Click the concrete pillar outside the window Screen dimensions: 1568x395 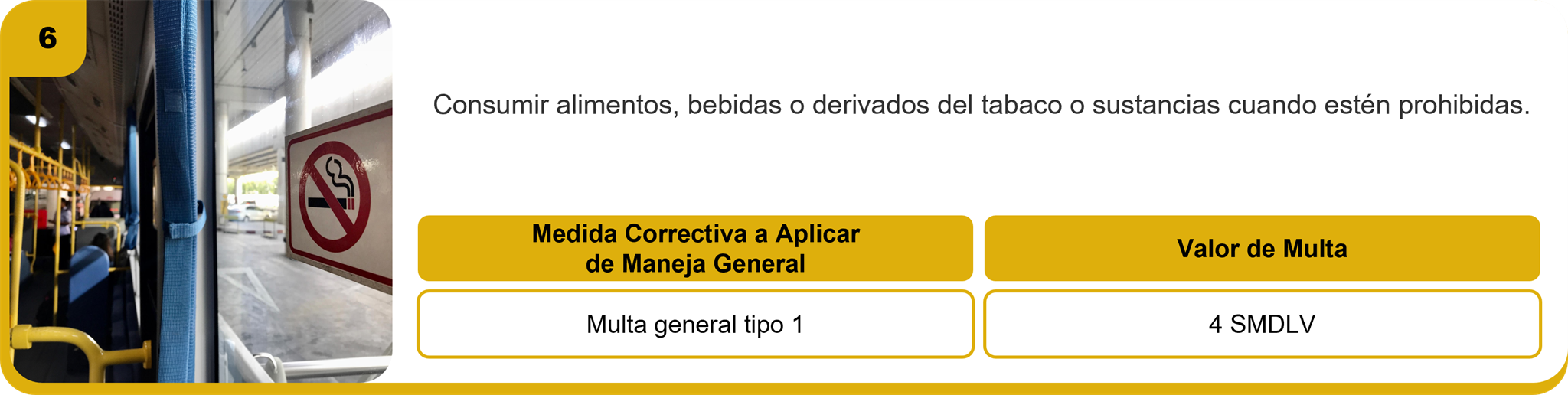click(x=296, y=69)
